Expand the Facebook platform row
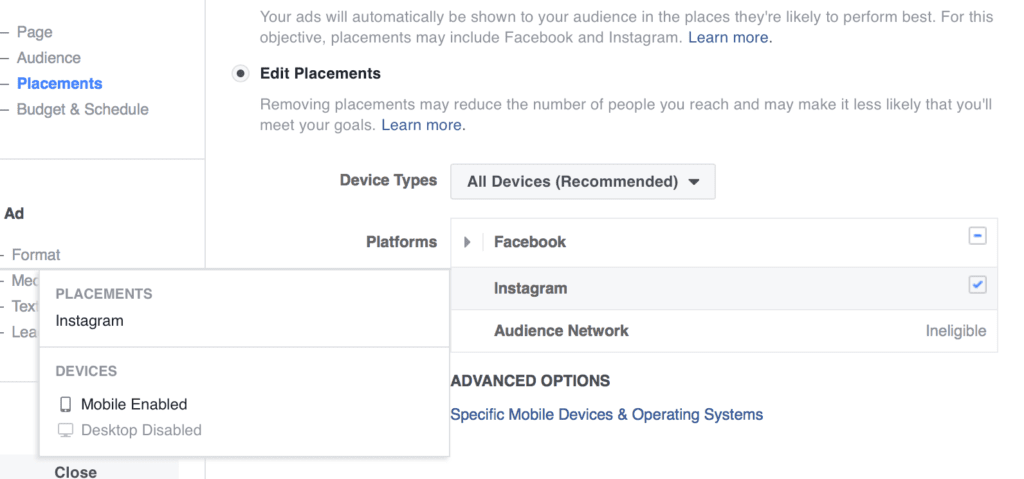Image resolution: width=1024 pixels, height=479 pixels. point(467,242)
